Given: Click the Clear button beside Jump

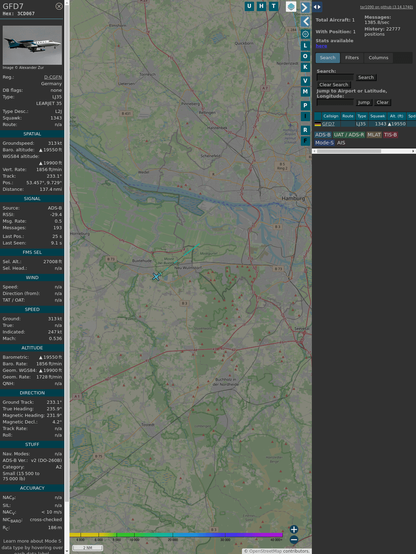Looking at the screenshot, I should tap(382, 102).
